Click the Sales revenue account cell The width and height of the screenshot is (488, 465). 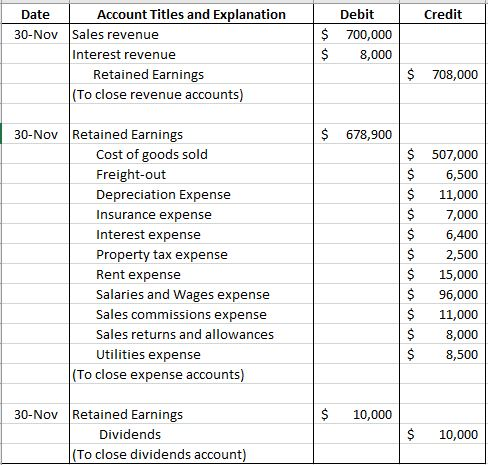point(191,34)
